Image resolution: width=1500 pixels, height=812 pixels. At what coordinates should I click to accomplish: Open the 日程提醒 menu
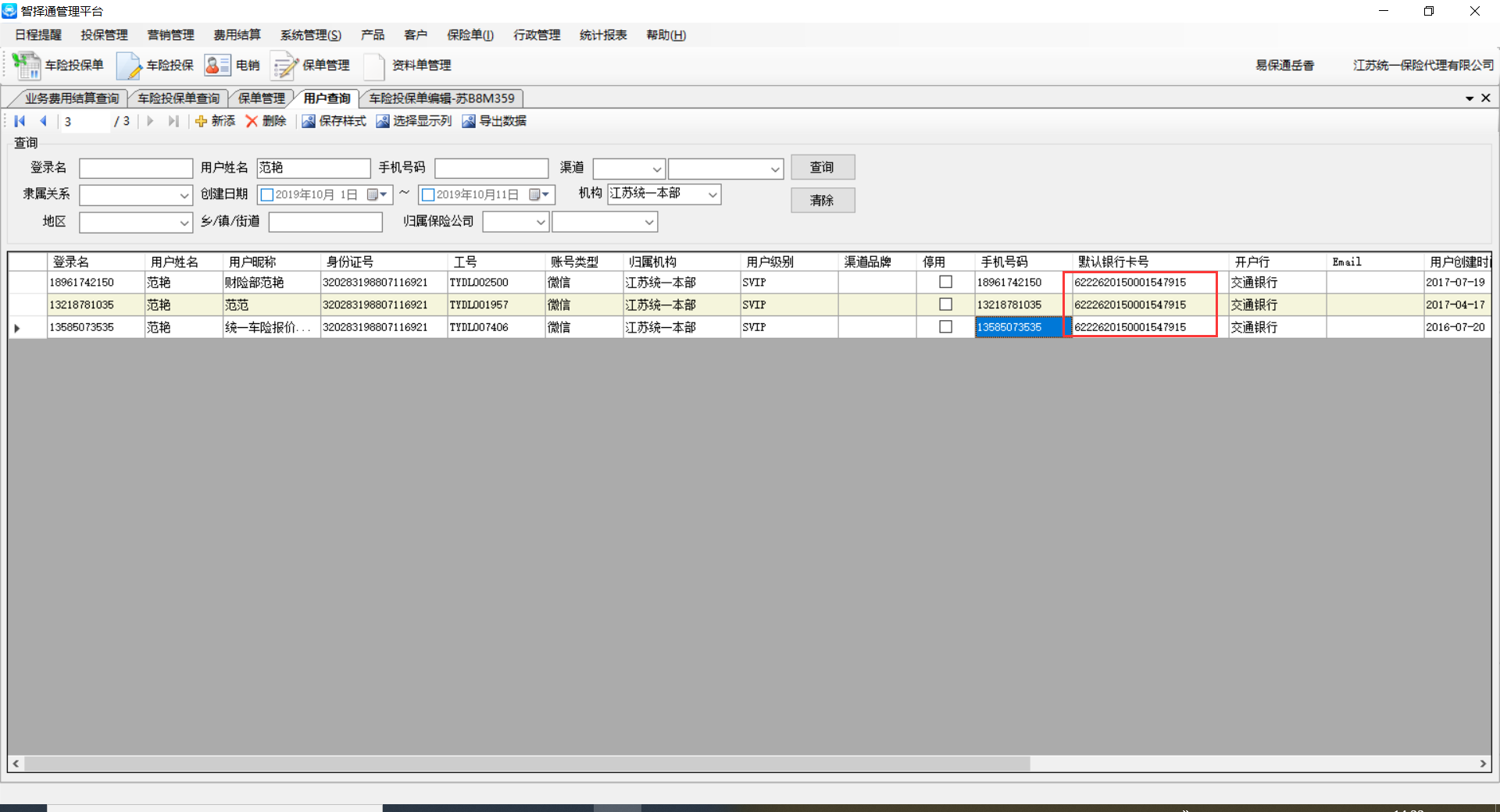click(38, 35)
